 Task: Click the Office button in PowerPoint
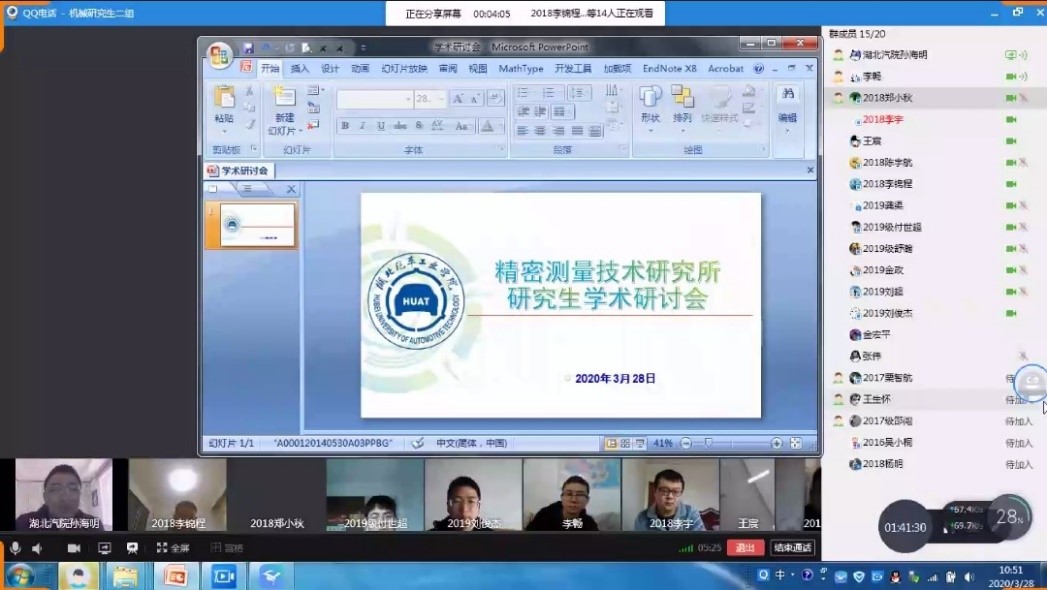pos(219,55)
